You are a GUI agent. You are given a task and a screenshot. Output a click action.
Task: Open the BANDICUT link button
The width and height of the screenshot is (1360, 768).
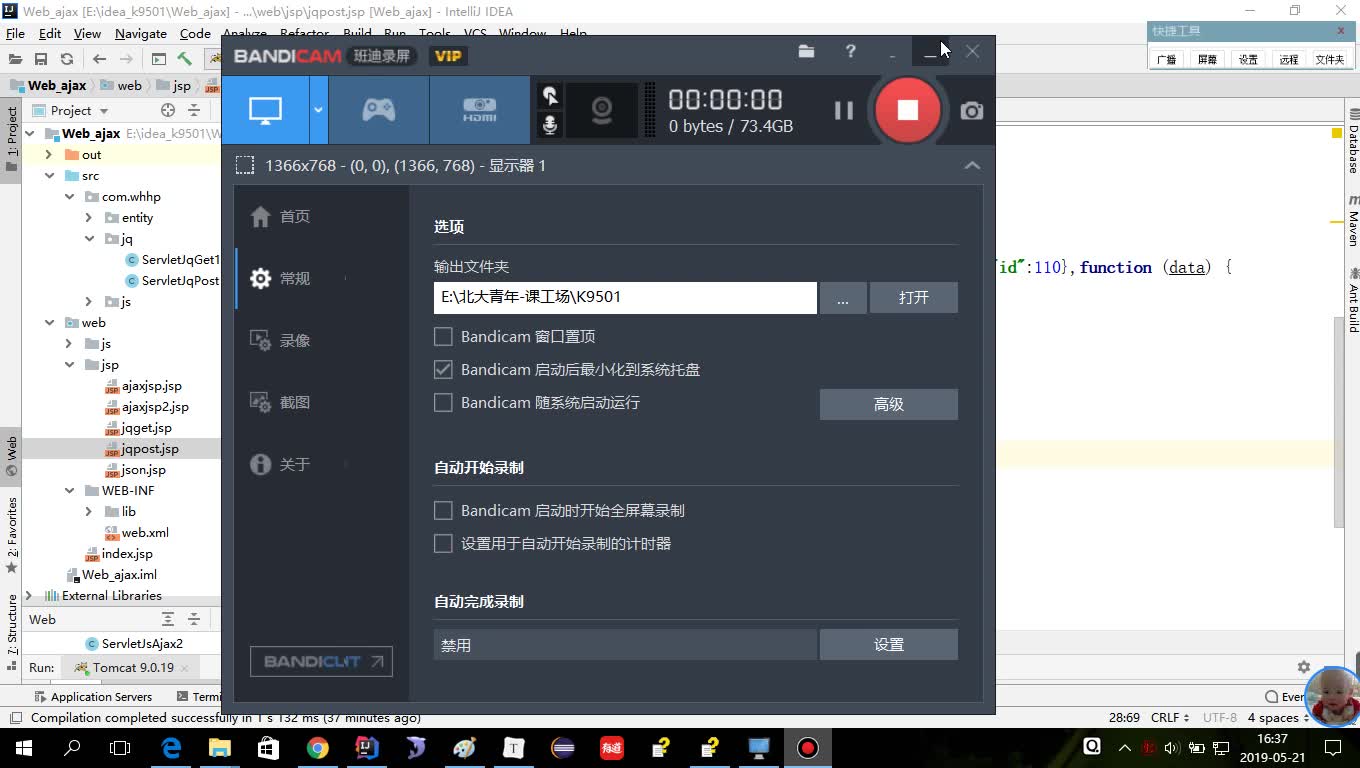click(x=321, y=661)
